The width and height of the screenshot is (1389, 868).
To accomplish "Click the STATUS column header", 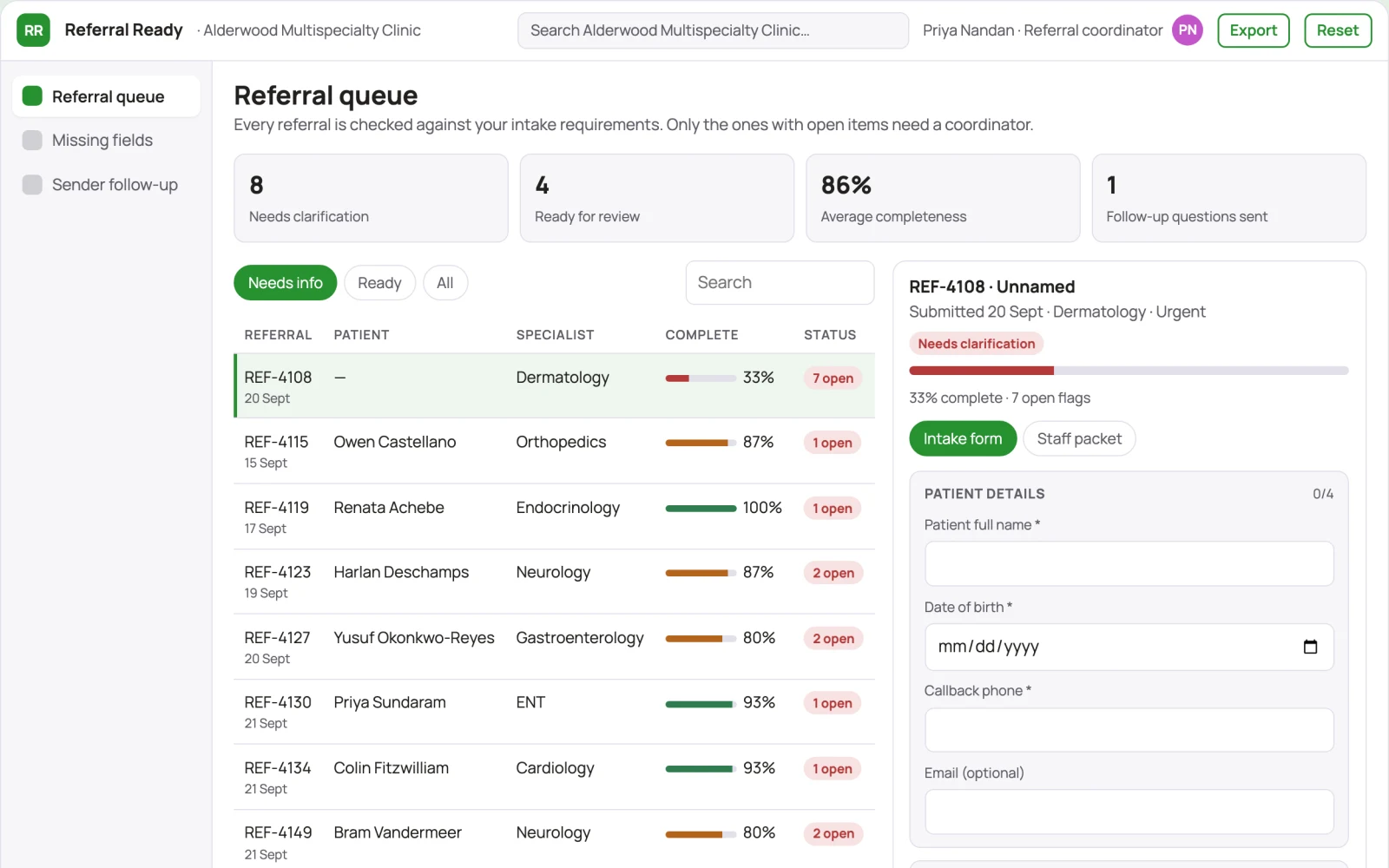I will point(830,335).
